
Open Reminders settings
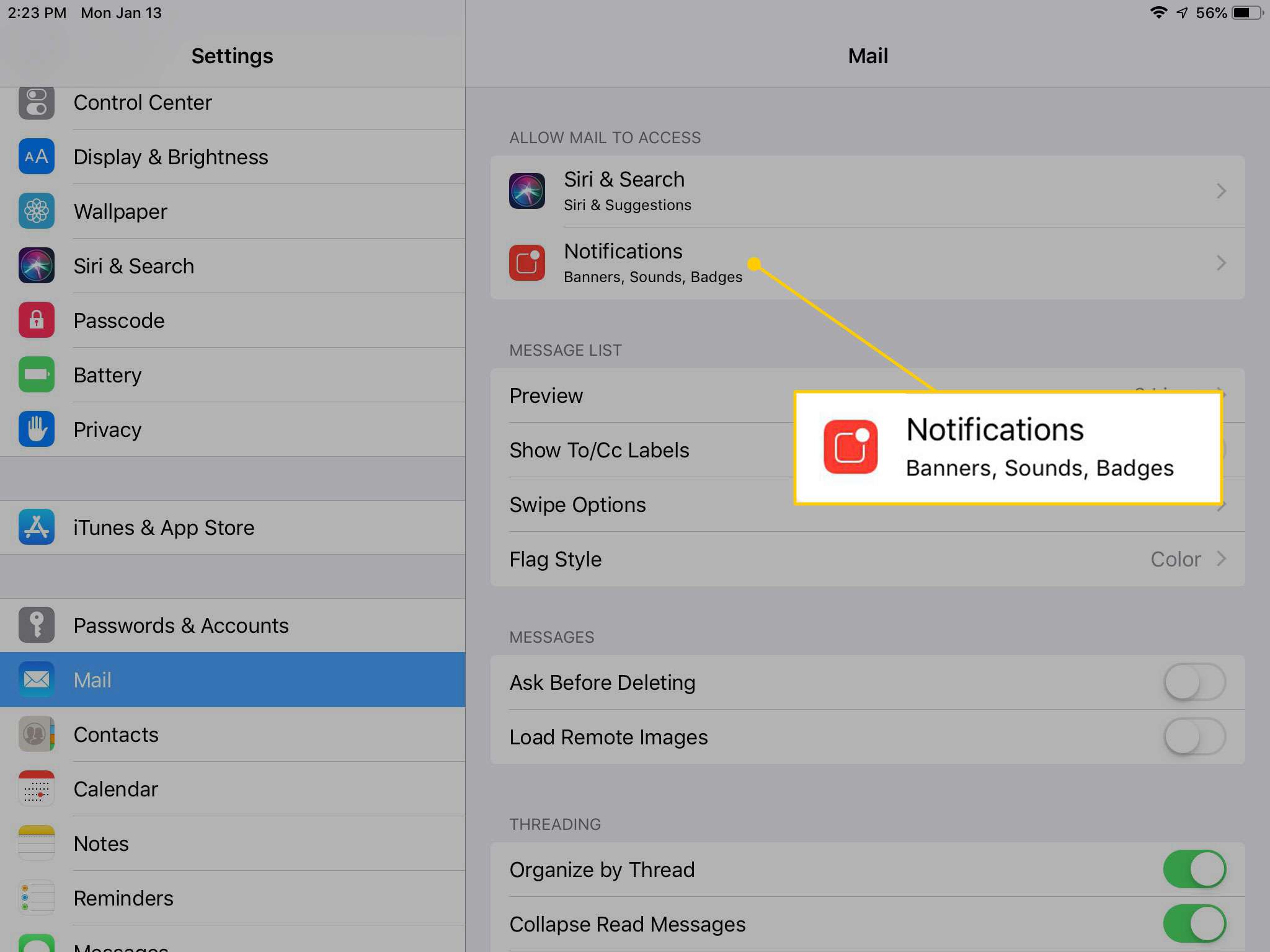tap(233, 898)
